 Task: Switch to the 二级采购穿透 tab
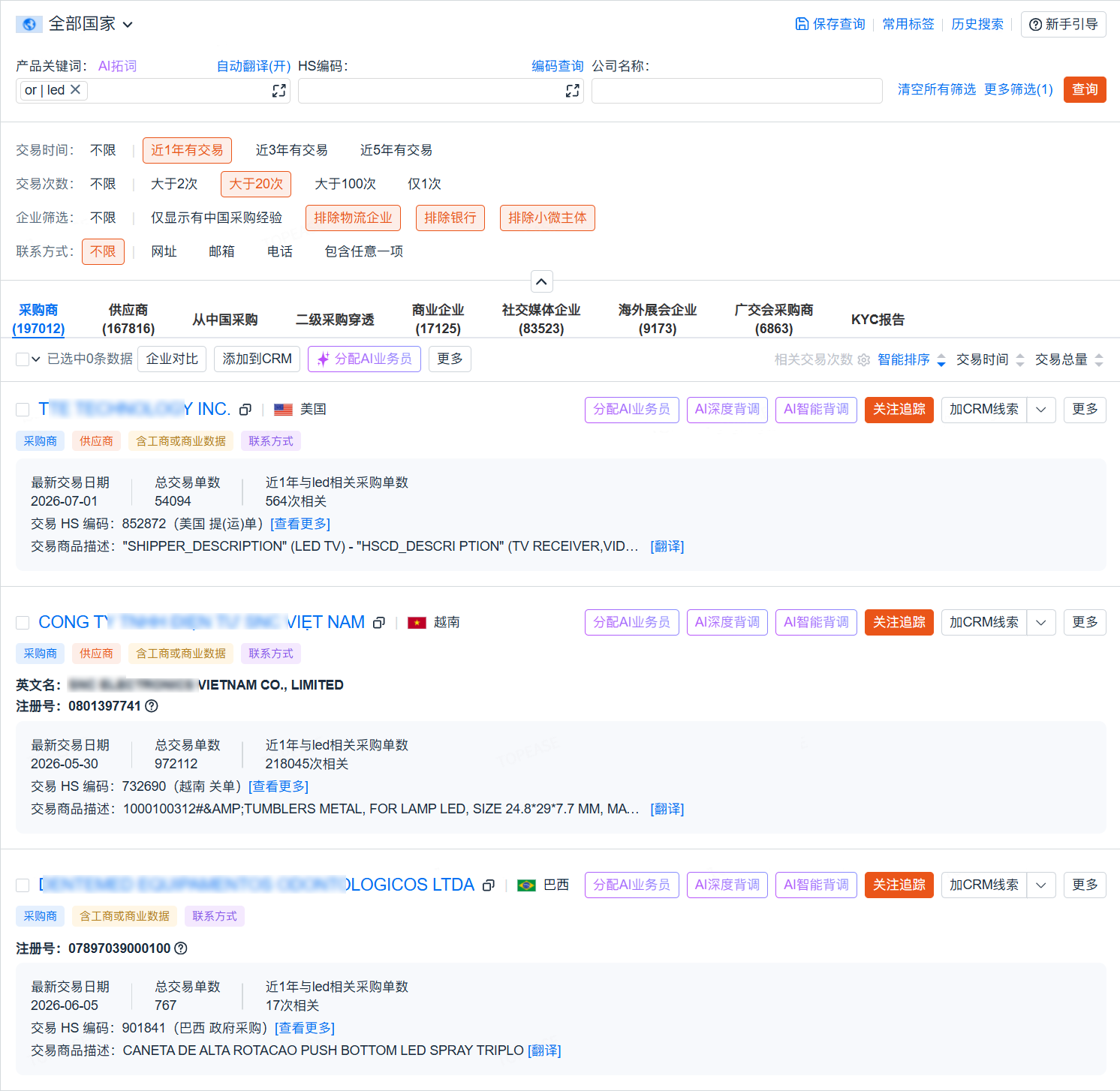(335, 320)
